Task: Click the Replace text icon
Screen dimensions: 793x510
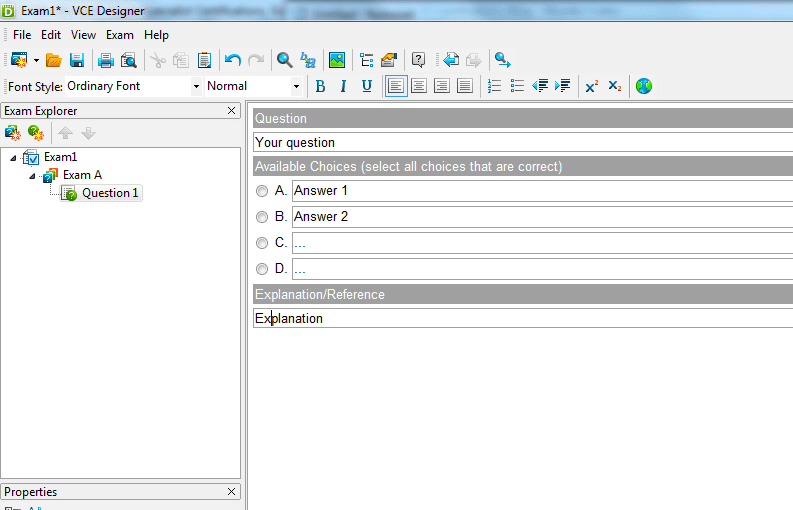Action: [307, 60]
